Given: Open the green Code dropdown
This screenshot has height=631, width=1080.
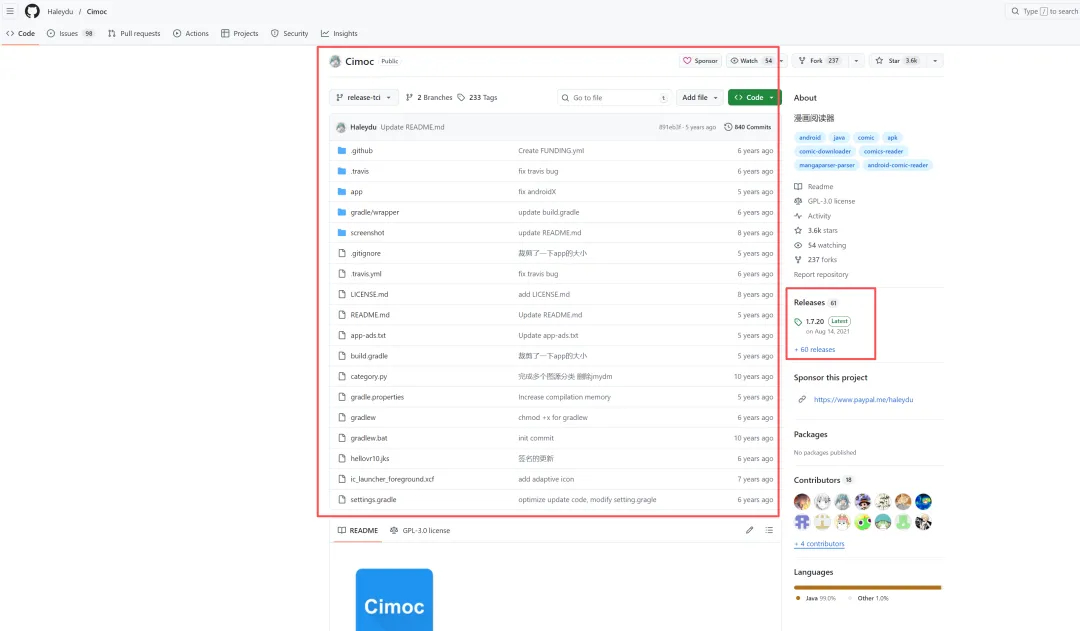Looking at the screenshot, I should tap(754, 98).
